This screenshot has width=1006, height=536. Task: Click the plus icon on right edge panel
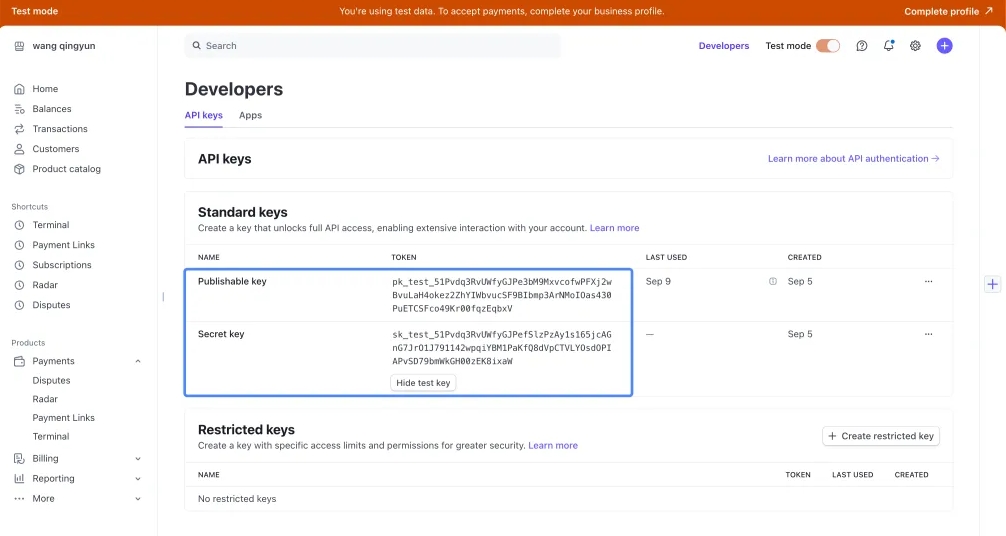993,284
